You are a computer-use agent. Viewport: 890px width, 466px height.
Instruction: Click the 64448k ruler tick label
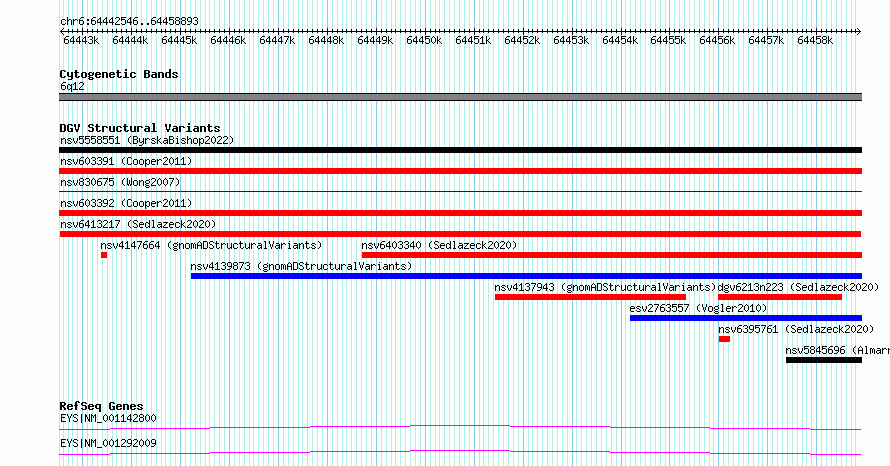click(x=326, y=41)
